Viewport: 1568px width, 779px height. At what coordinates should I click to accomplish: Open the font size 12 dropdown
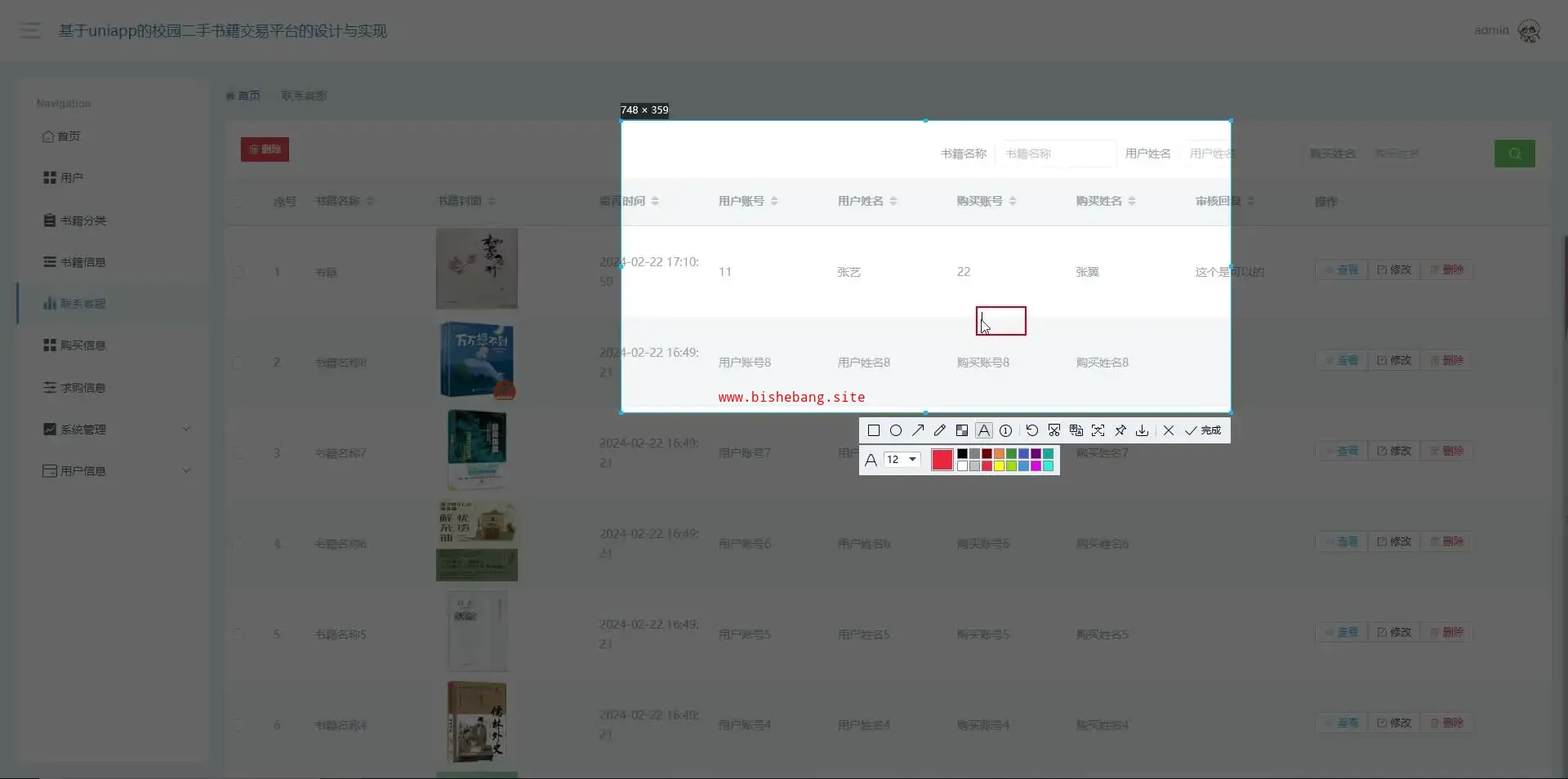click(x=902, y=460)
